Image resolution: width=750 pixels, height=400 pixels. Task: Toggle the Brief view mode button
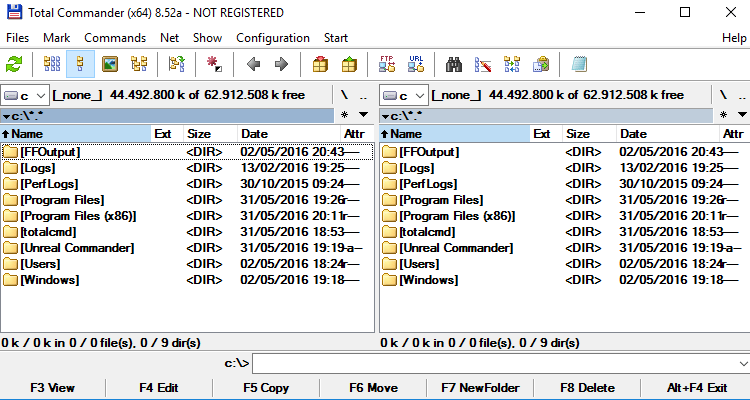pos(52,64)
